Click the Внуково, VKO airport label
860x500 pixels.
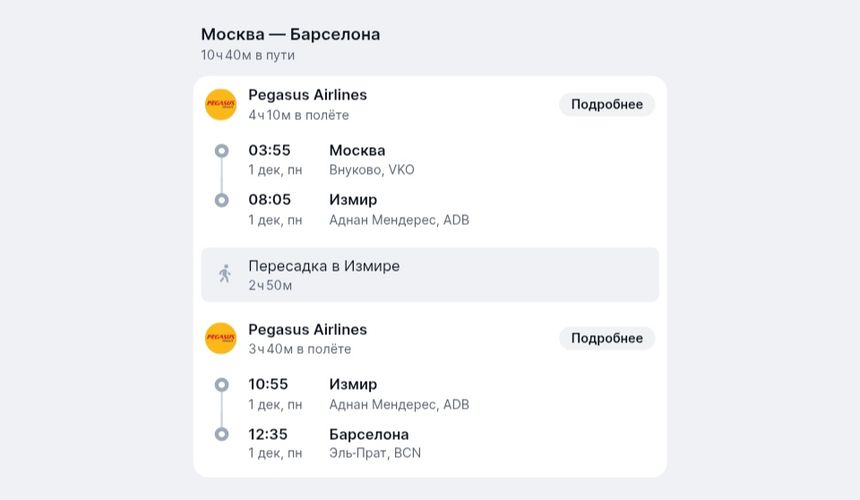coord(371,170)
